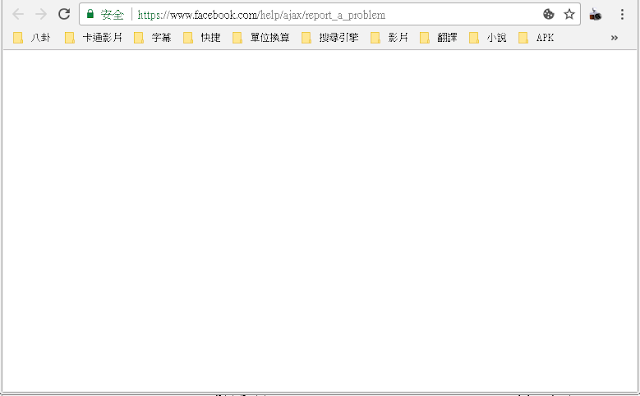The height and width of the screenshot is (396, 640).
Task: Open the 八卦 bookmark folder
Action: tap(32, 38)
